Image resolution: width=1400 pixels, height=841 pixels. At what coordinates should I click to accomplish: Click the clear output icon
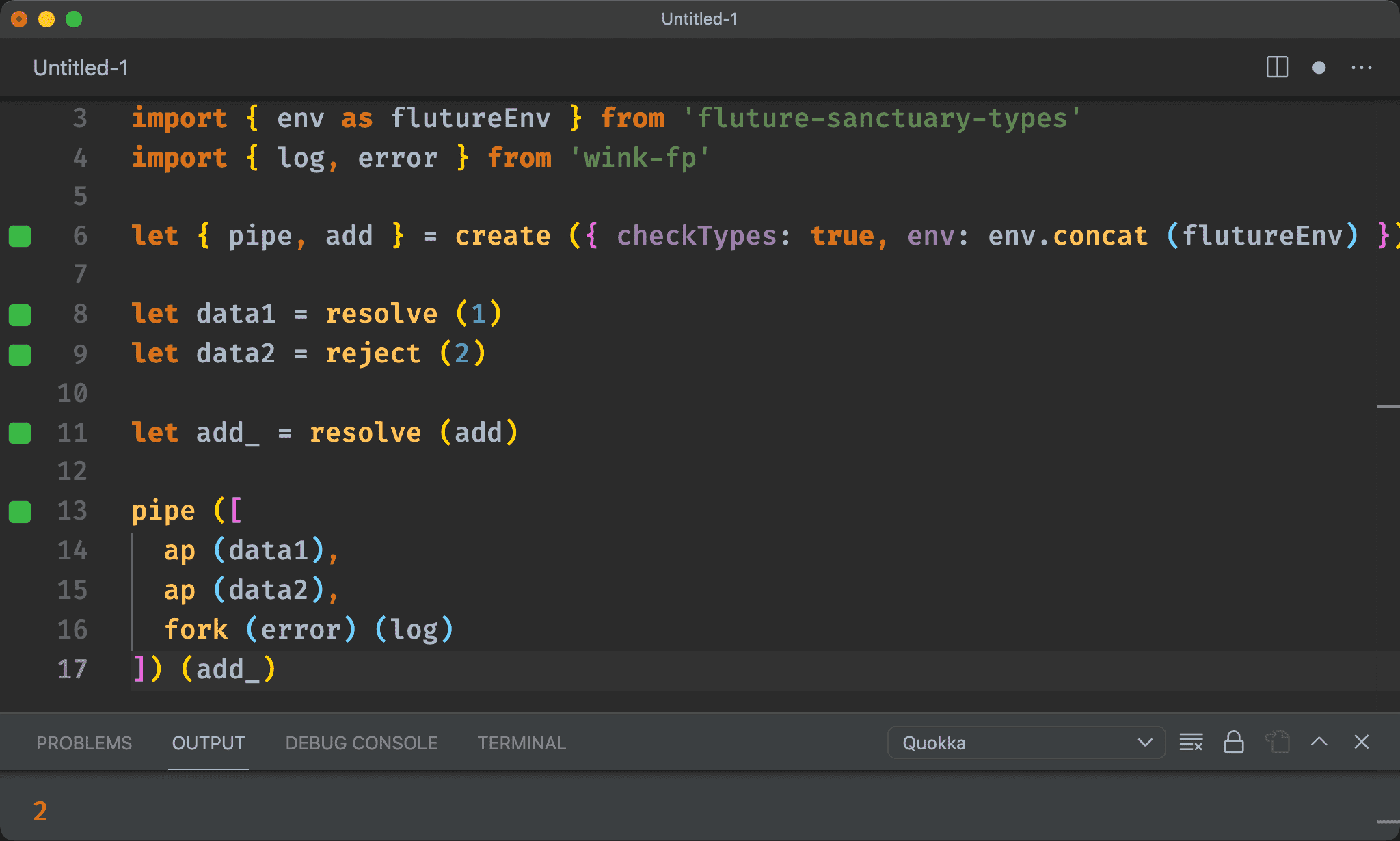[1191, 742]
